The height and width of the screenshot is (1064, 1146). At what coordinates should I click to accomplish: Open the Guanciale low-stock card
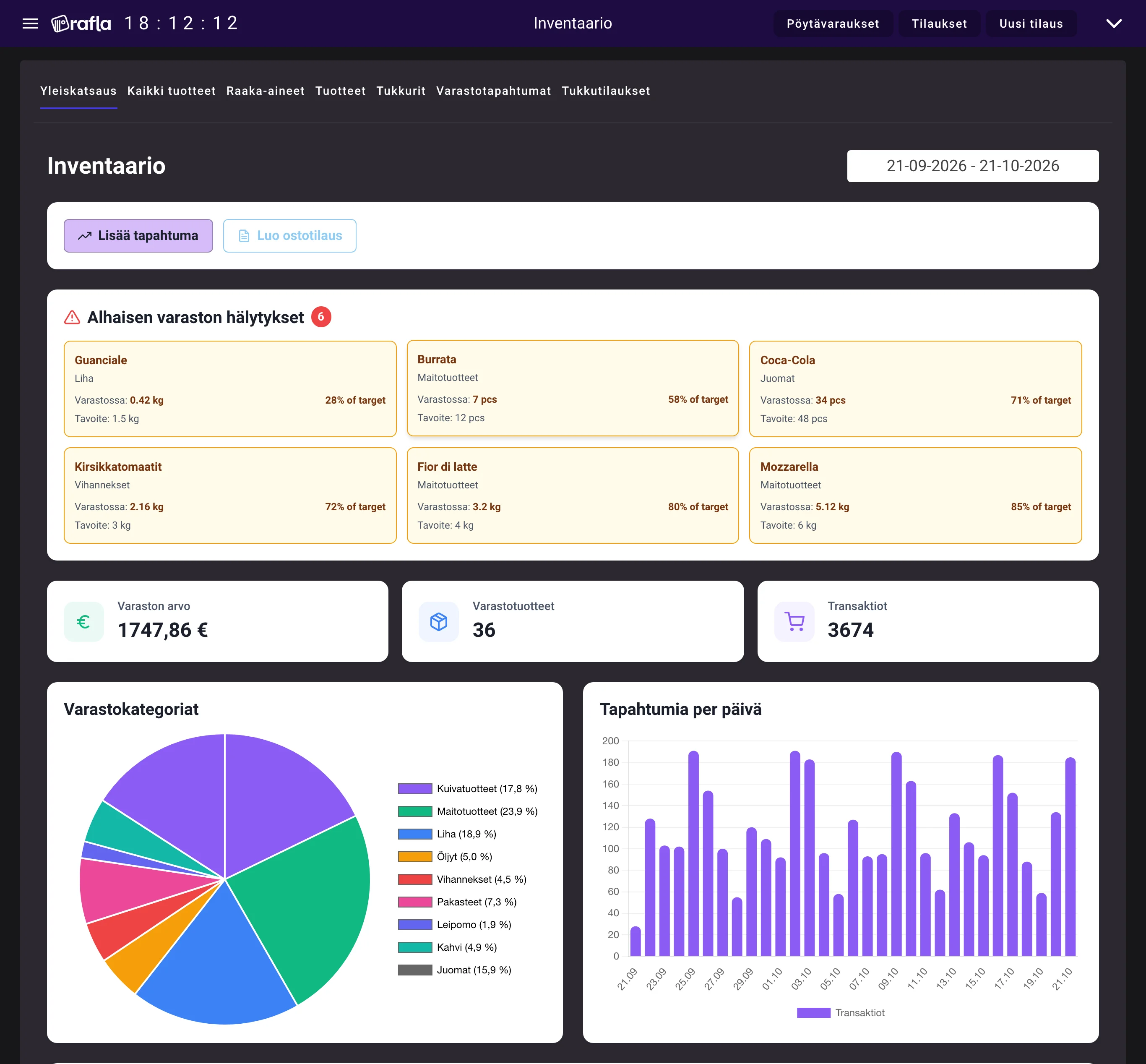229,389
